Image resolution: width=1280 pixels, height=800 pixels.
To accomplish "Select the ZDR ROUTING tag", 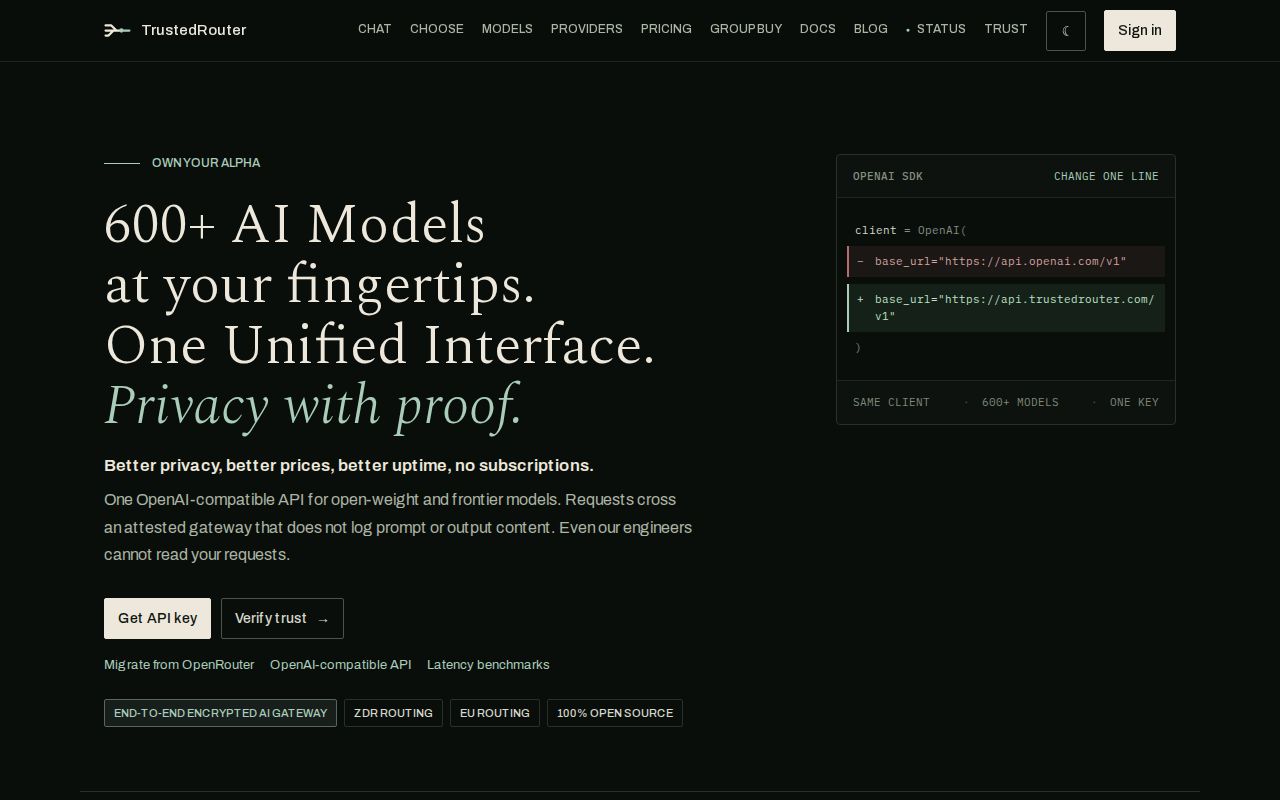I will [x=393, y=713].
